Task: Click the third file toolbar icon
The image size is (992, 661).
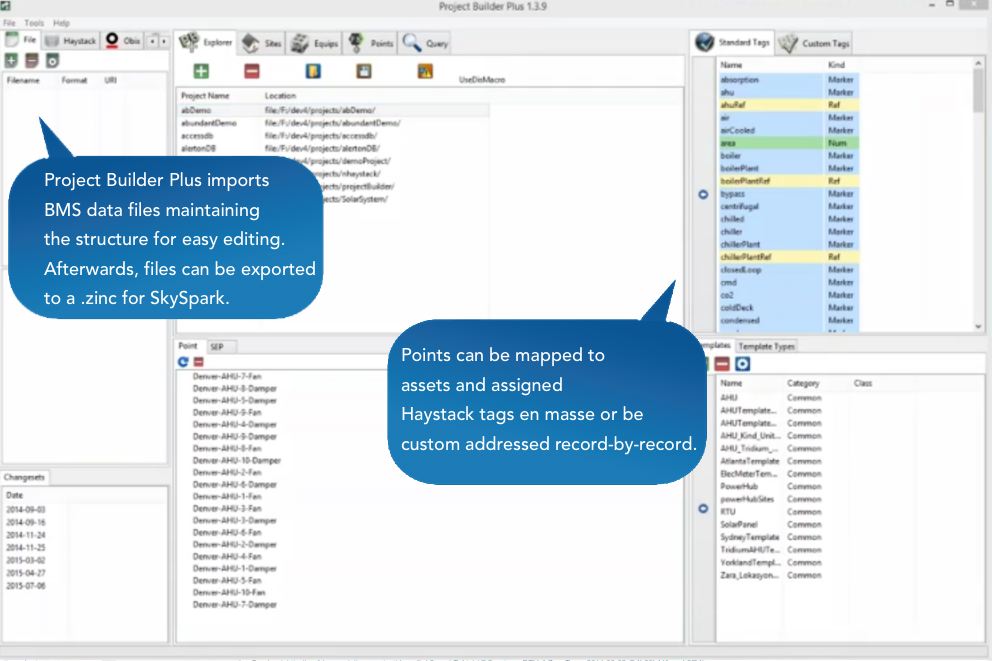Action: tap(53, 61)
